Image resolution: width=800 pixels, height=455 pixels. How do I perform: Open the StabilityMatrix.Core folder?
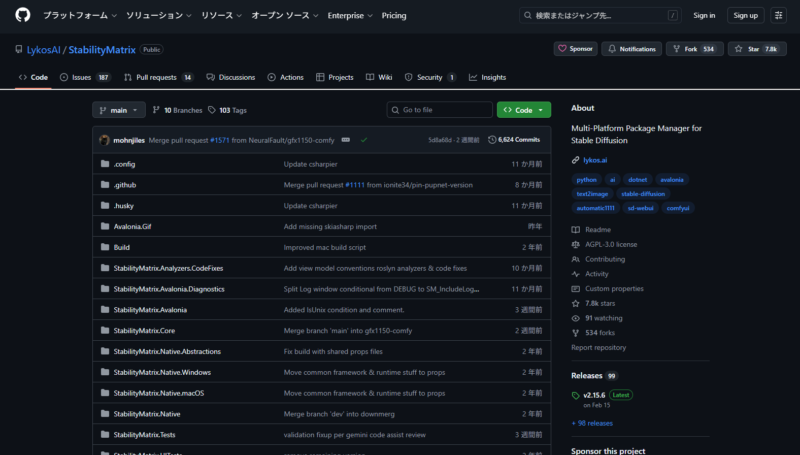[x=144, y=330]
